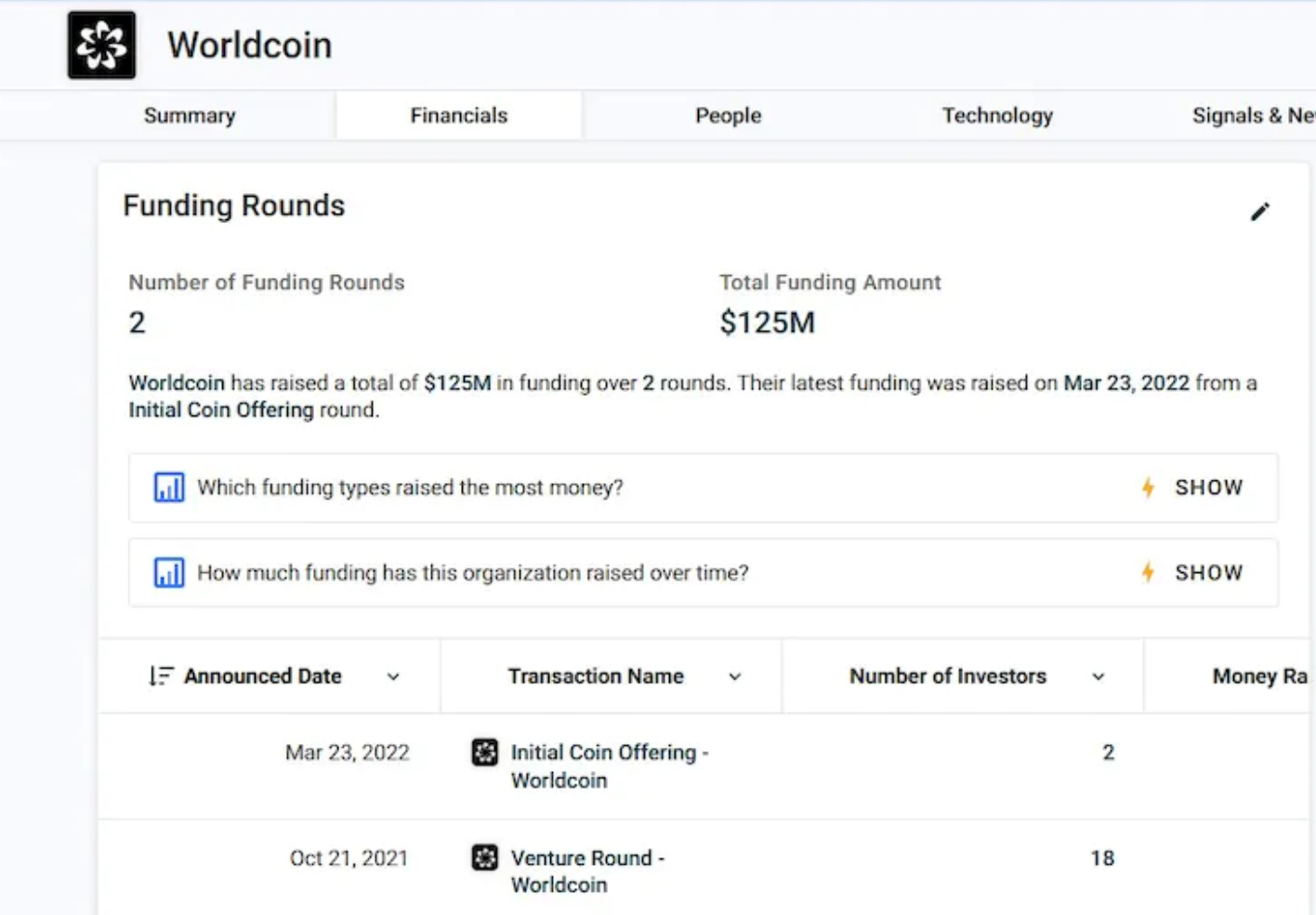Viewport: 1316px width, 915px height.
Task: Click Worldcoin icon in Venture Round row
Action: point(485,857)
